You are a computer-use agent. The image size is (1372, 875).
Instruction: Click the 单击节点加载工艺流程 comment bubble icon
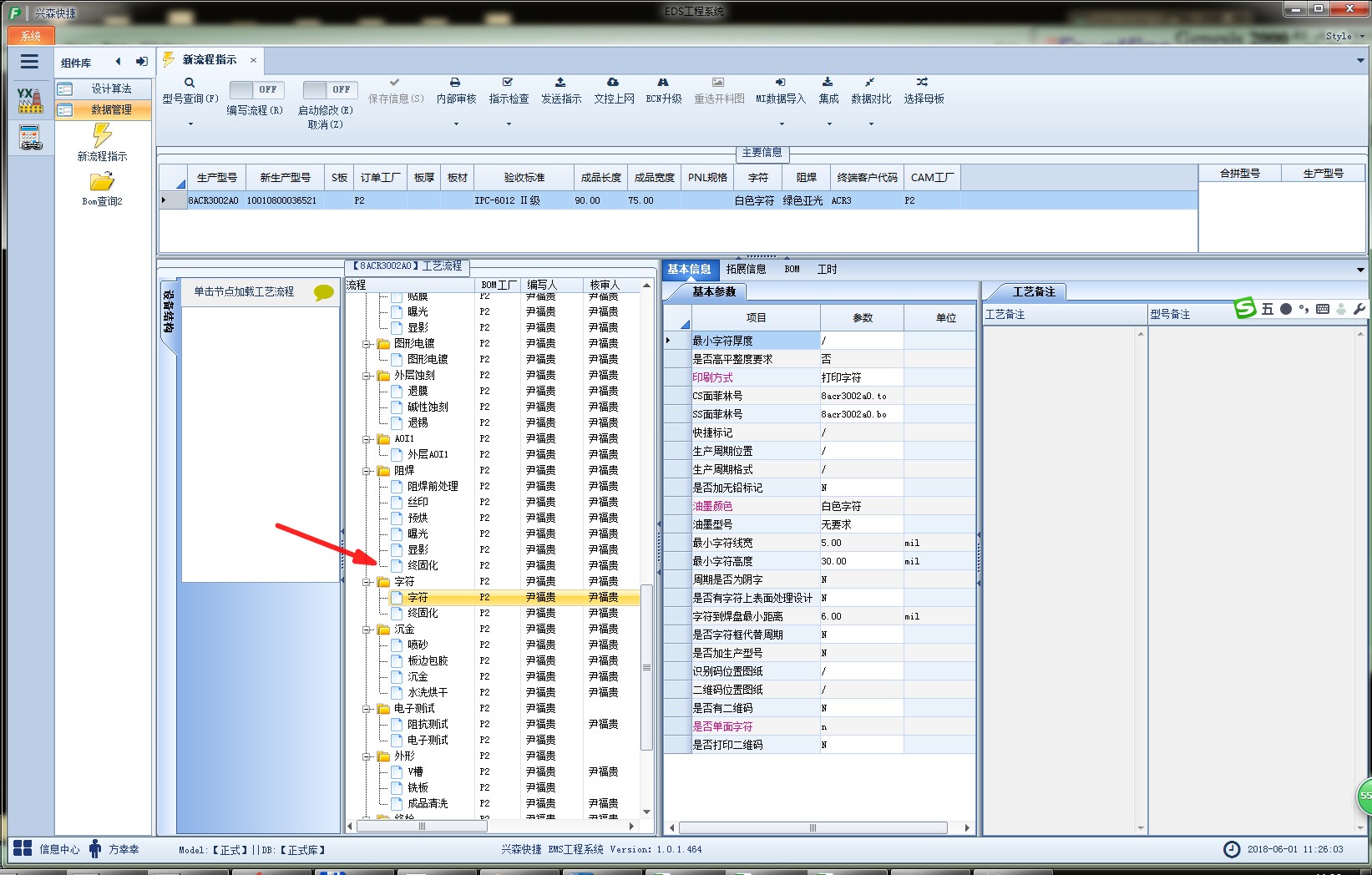click(323, 292)
